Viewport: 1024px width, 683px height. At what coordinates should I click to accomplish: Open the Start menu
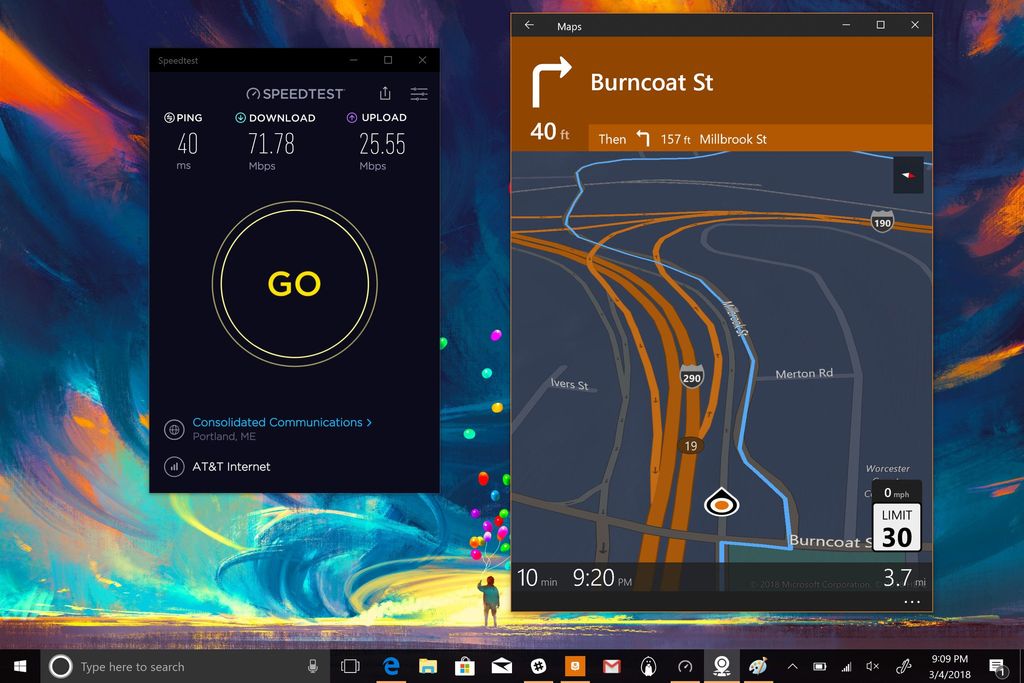point(19,666)
